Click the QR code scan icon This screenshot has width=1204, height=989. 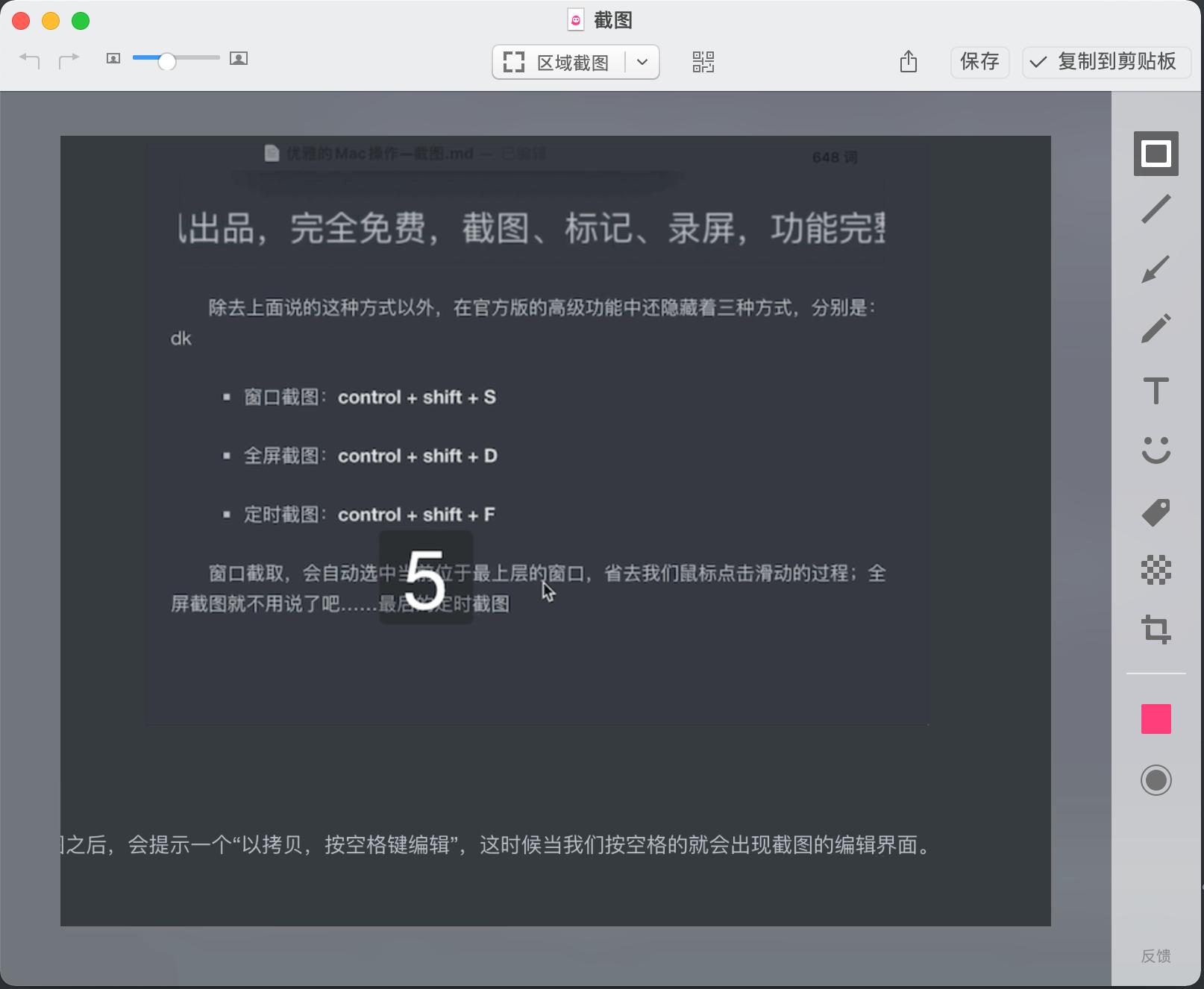click(x=703, y=63)
